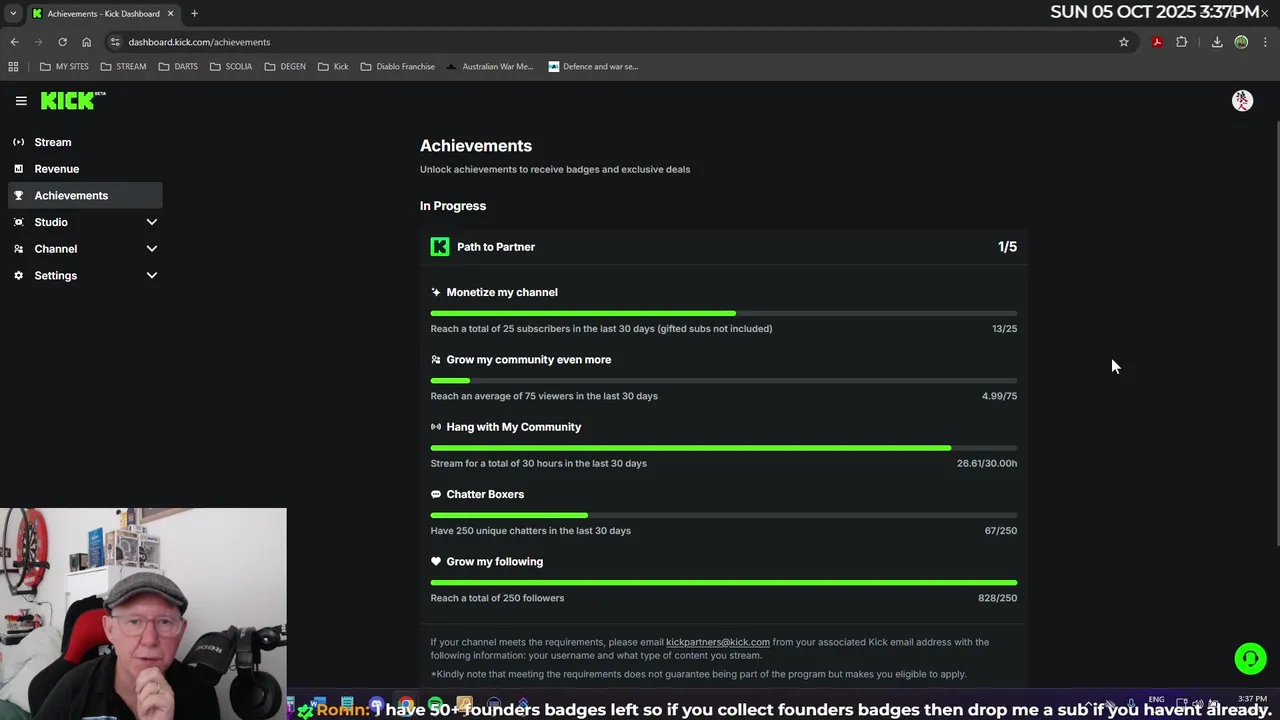Open the browser extensions puzzle icon
The height and width of the screenshot is (720, 1280).
(1181, 42)
